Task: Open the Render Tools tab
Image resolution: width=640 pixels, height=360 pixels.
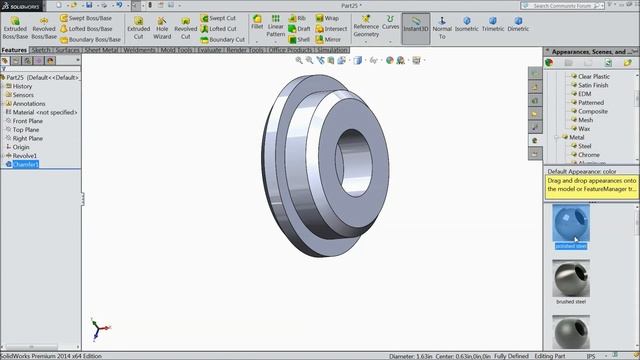Action: click(245, 50)
